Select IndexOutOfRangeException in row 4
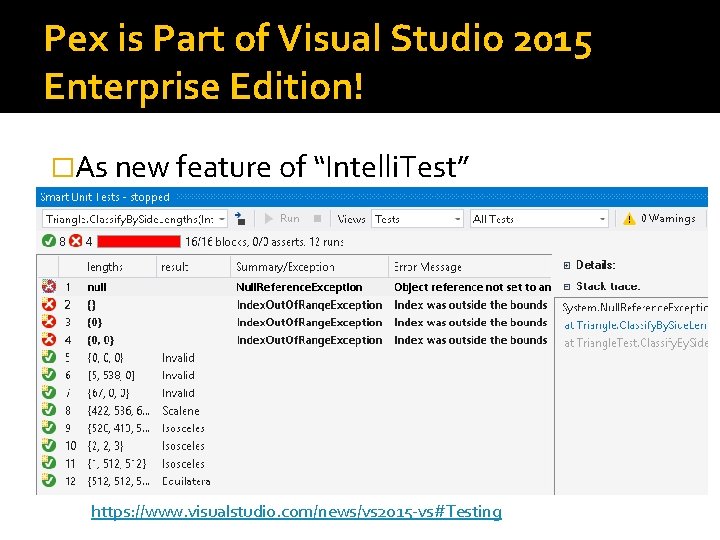 [x=309, y=340]
